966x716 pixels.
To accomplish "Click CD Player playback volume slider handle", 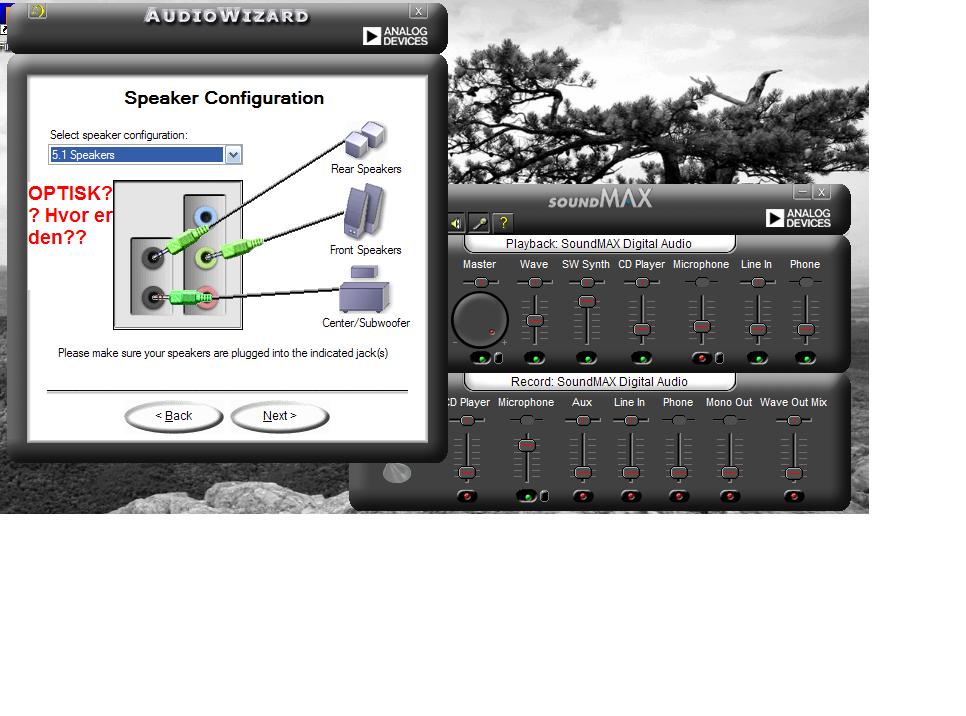I will coord(642,329).
